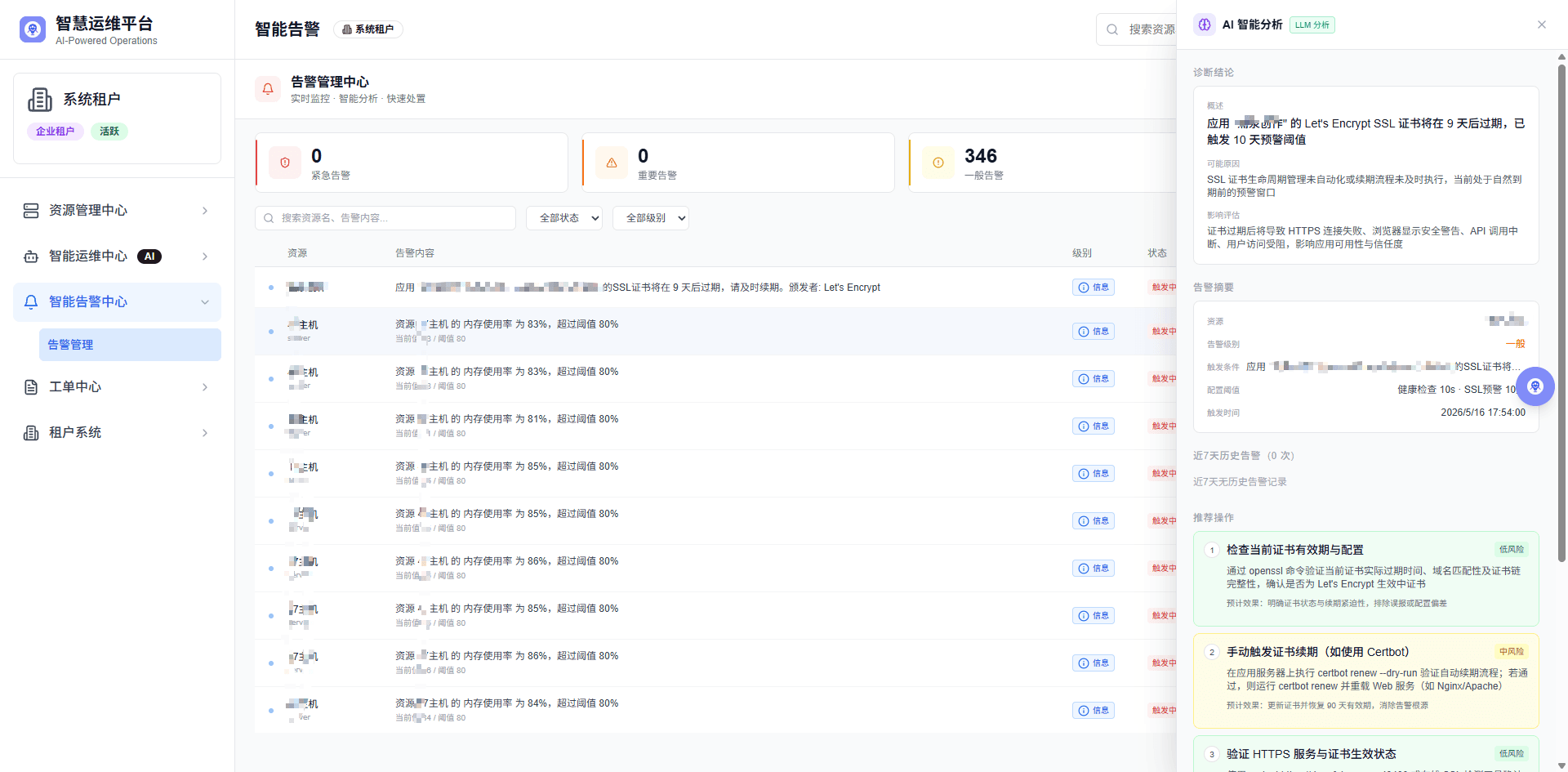Image resolution: width=1568 pixels, height=772 pixels.
Task: Click the 信息 badge on SSL证书 alert row
Action: 1094,288
